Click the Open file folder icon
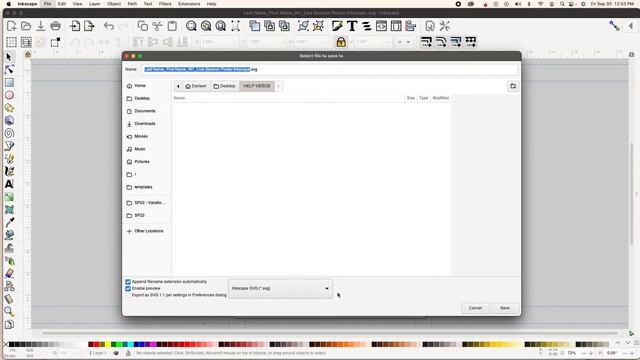This screenshot has width=640, height=360. [x=26, y=26]
